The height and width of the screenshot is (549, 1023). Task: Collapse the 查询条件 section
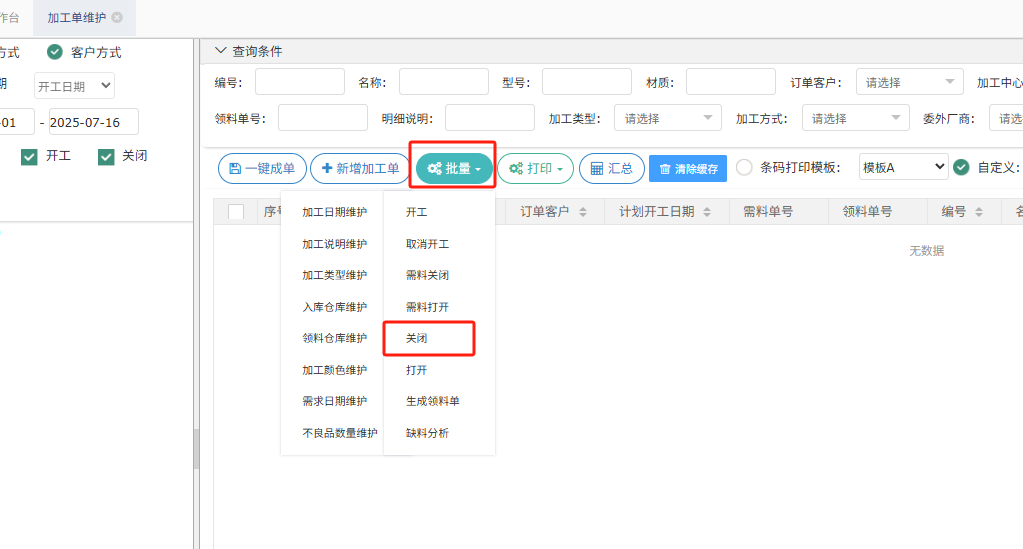coord(221,51)
